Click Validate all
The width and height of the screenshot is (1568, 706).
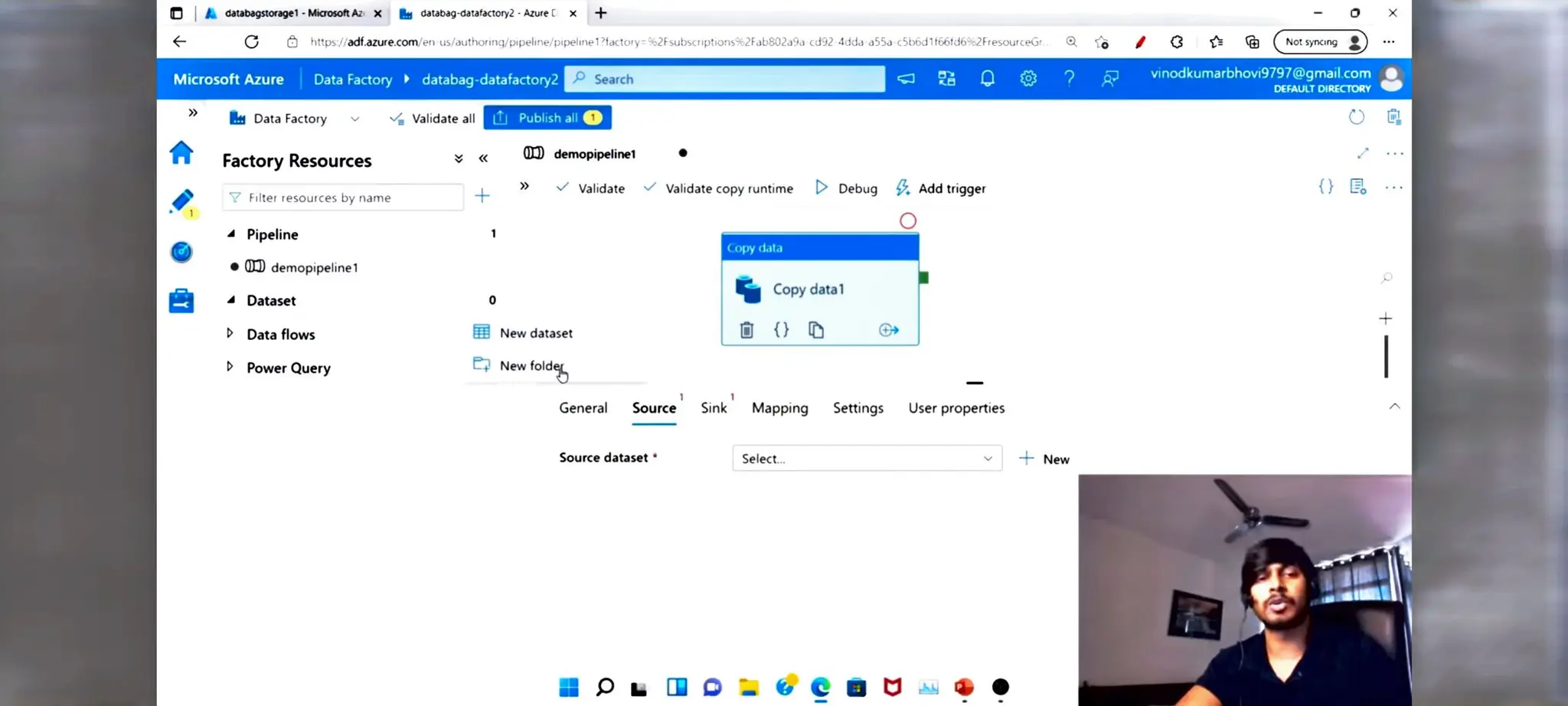432,119
